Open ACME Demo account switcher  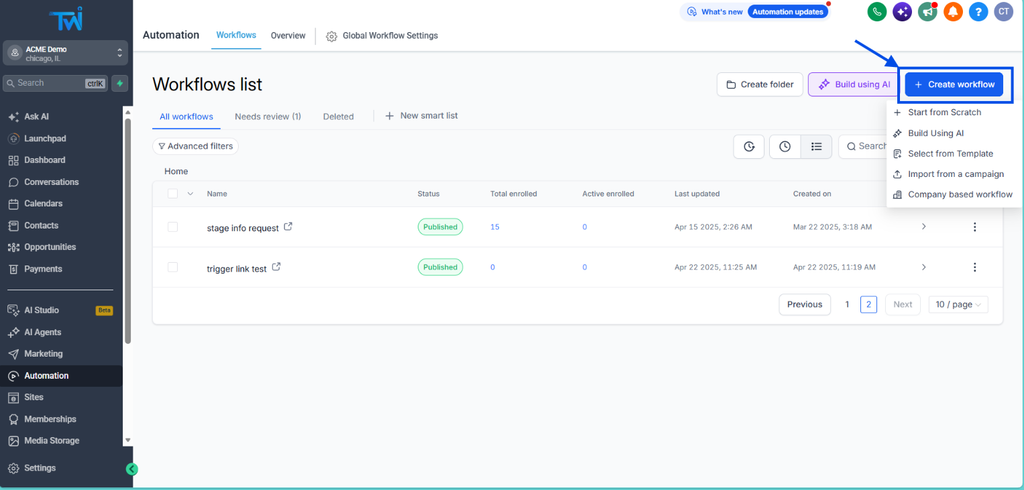click(66, 54)
